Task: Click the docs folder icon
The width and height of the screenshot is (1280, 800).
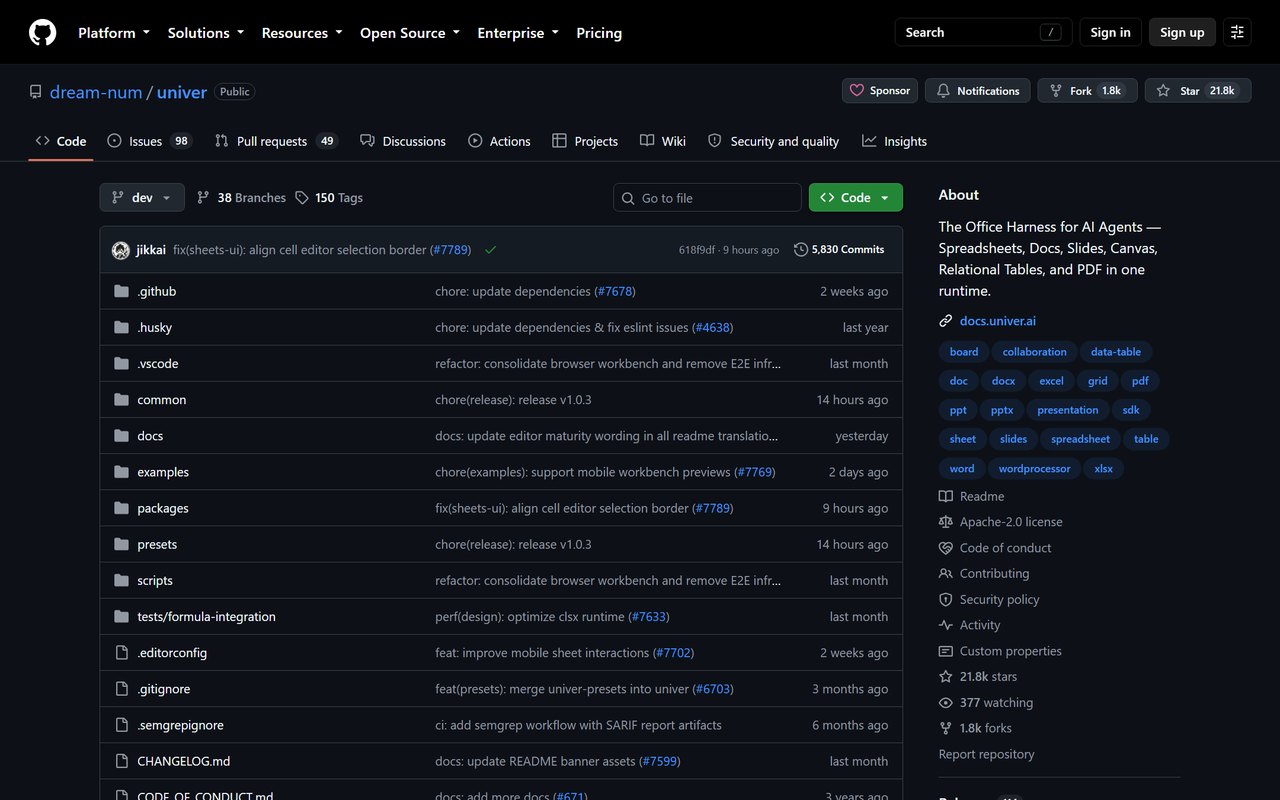Action: 122,436
